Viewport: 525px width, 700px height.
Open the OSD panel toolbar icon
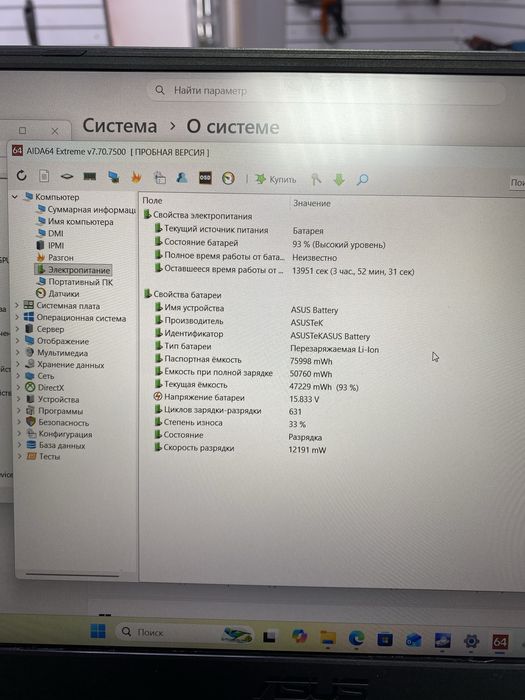205,178
